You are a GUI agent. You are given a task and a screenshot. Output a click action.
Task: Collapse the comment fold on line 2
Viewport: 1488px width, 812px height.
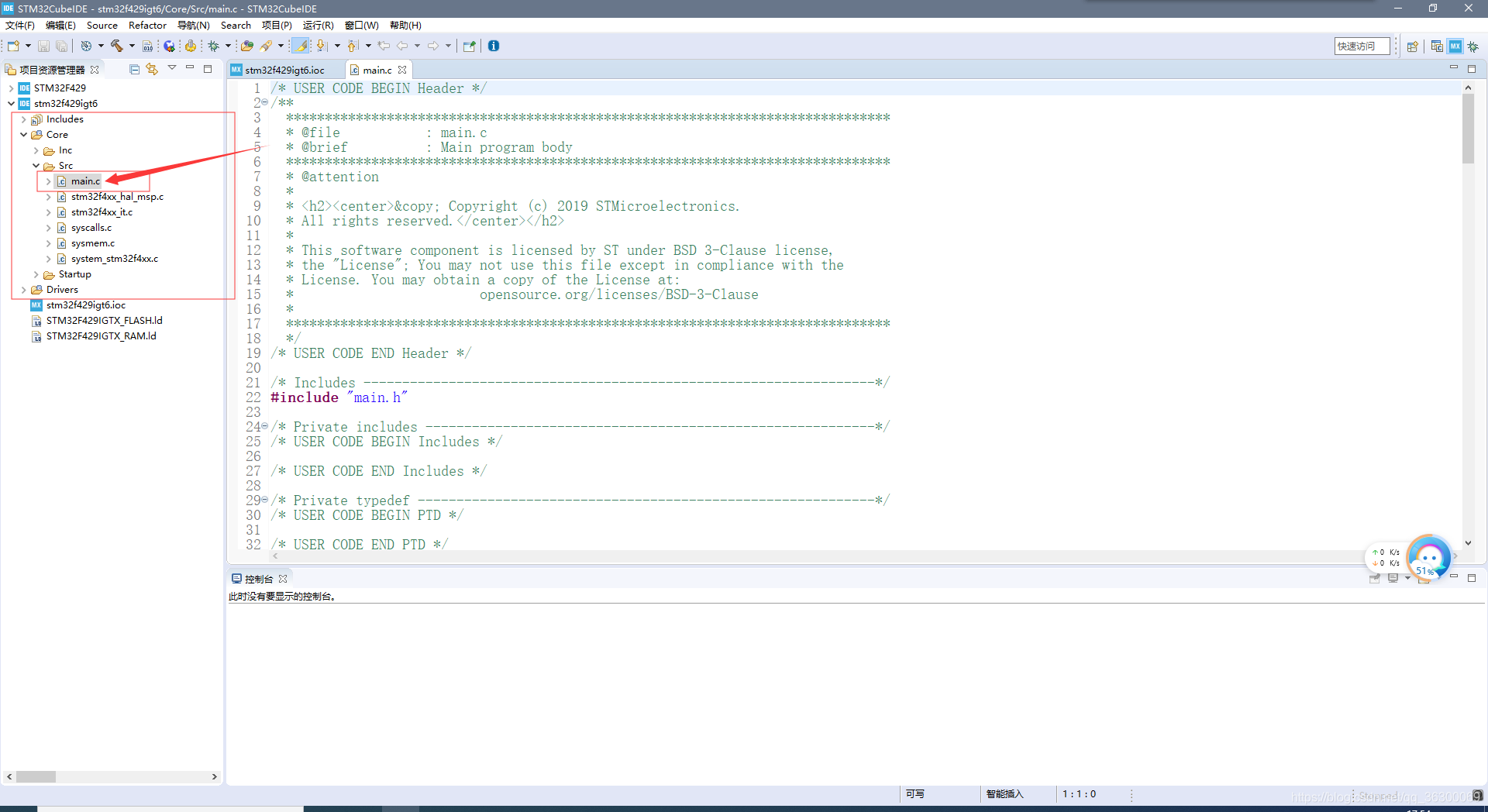click(265, 102)
